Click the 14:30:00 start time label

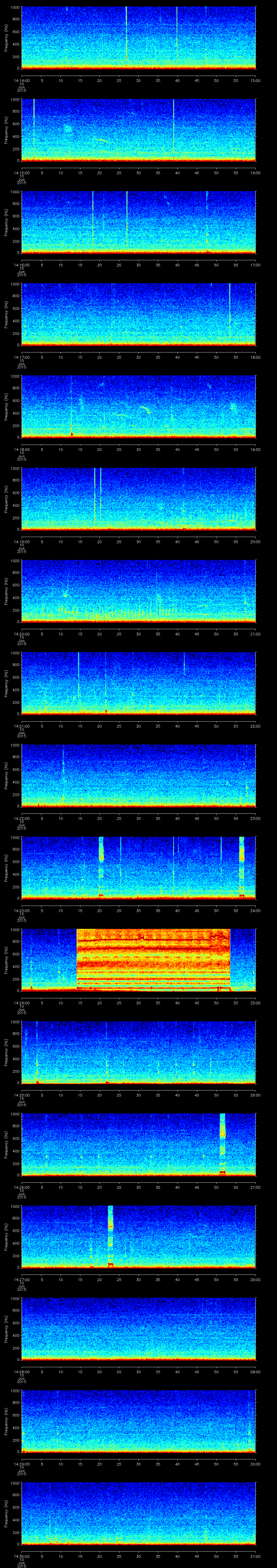(x=21, y=1556)
